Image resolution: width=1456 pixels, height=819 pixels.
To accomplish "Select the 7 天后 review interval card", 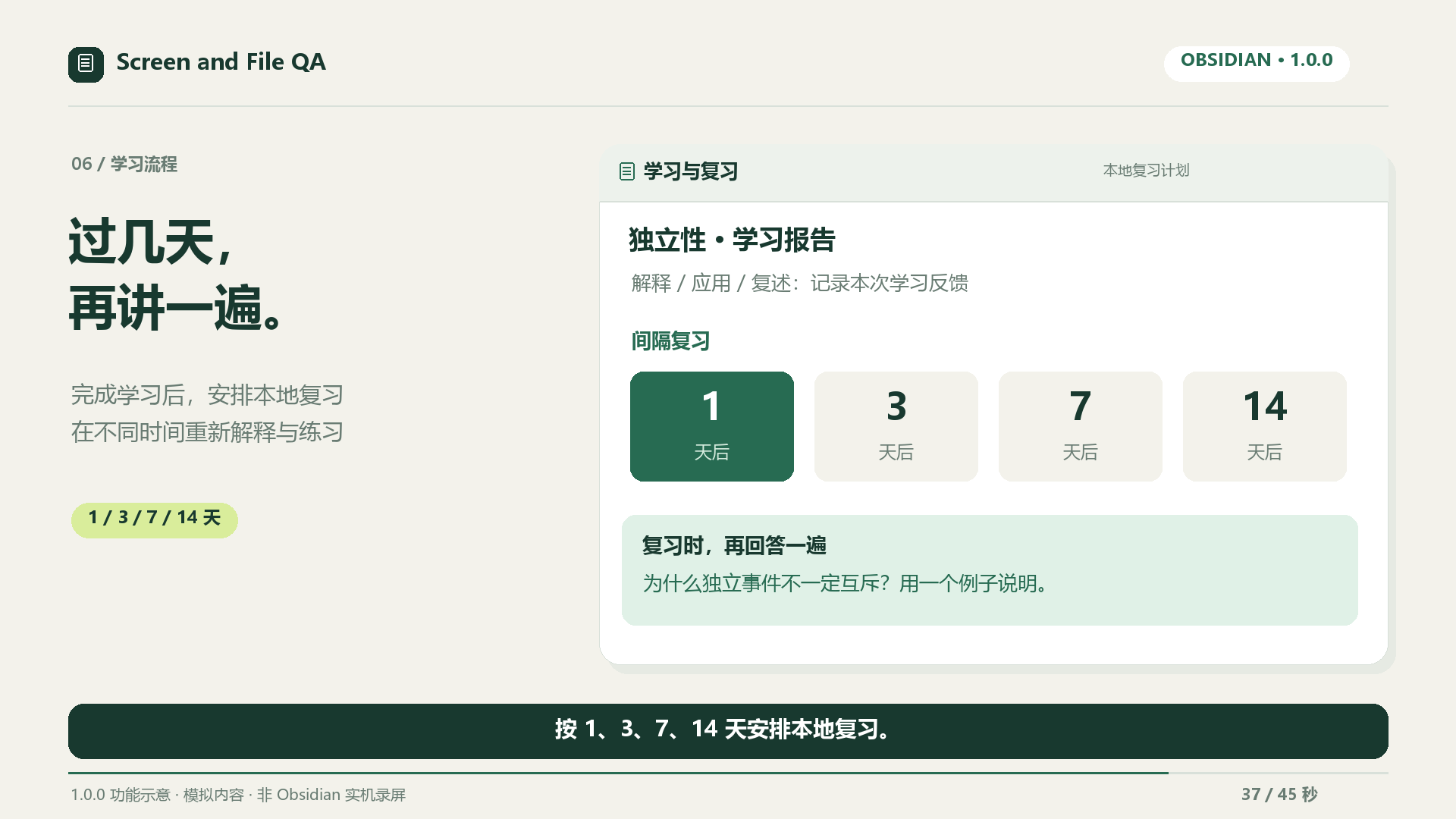I will pos(1080,426).
